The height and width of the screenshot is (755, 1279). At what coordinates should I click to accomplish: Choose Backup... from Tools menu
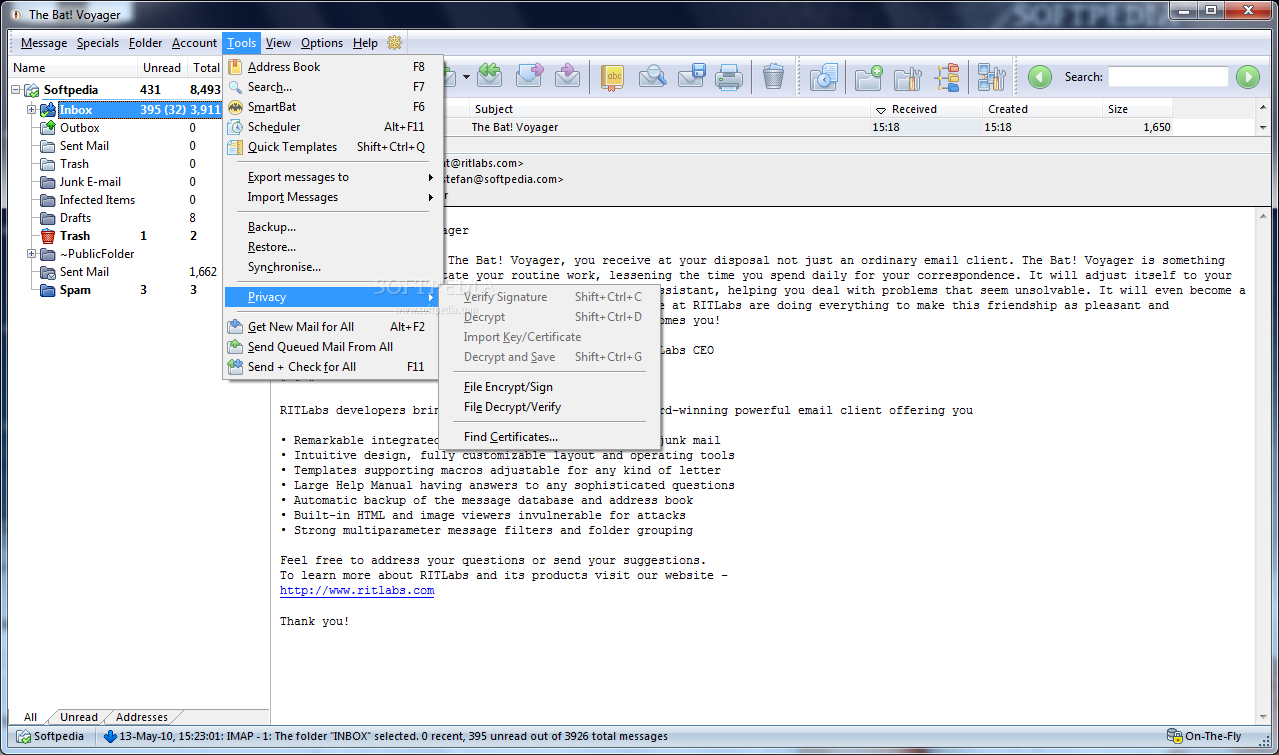(x=331, y=227)
